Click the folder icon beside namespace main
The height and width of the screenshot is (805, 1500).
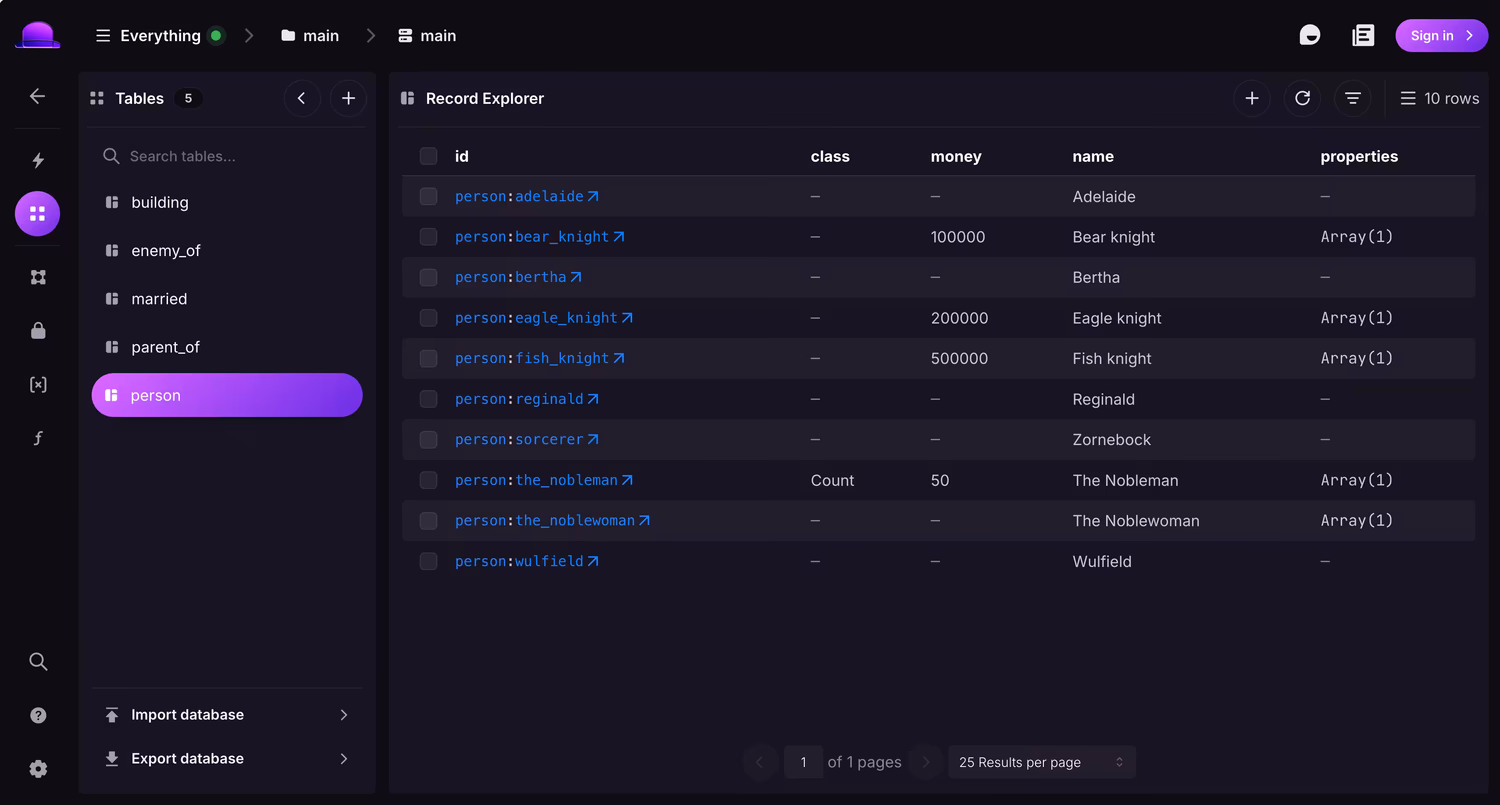288,36
